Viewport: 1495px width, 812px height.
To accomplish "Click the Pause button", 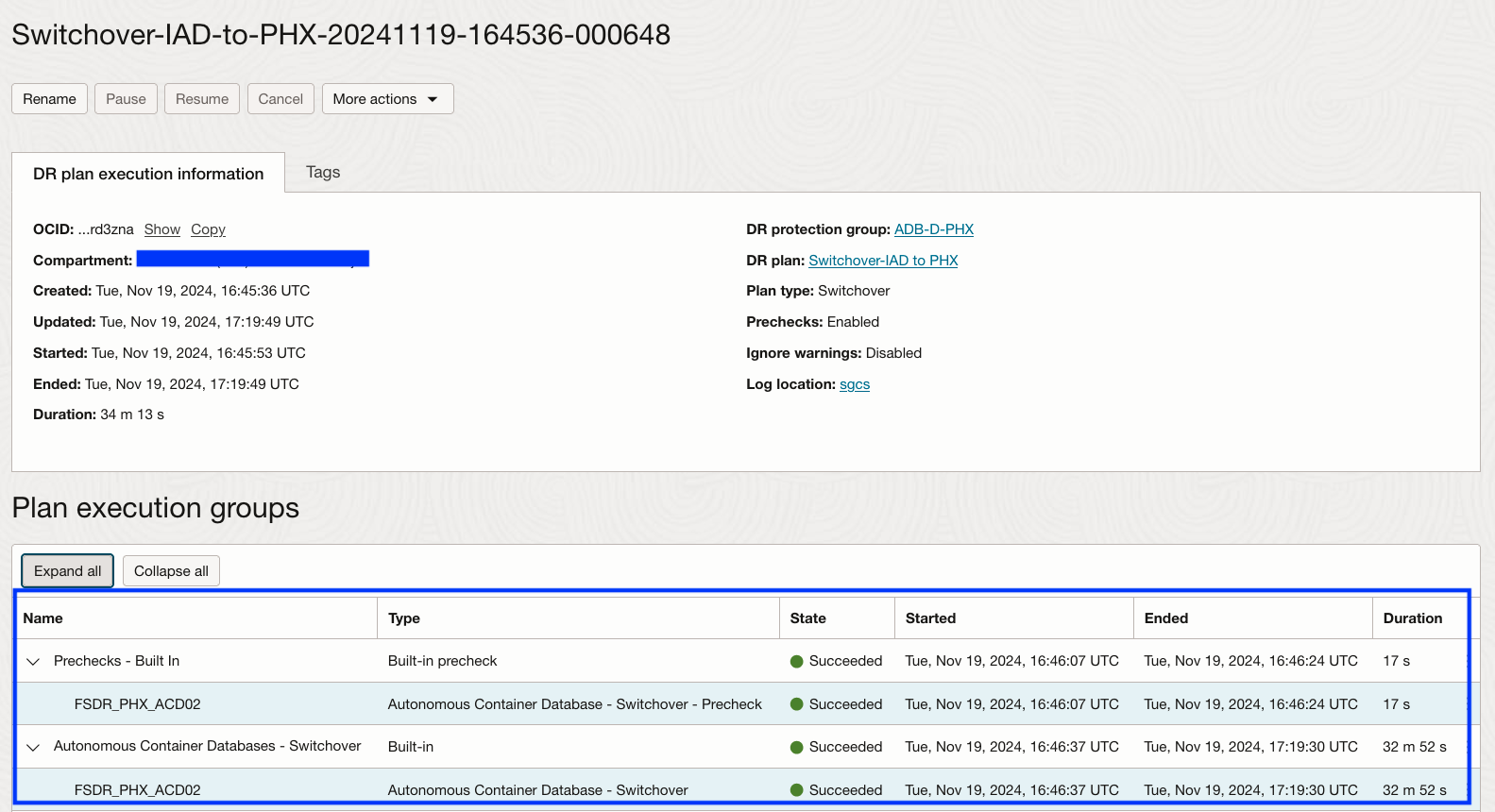I will (126, 99).
